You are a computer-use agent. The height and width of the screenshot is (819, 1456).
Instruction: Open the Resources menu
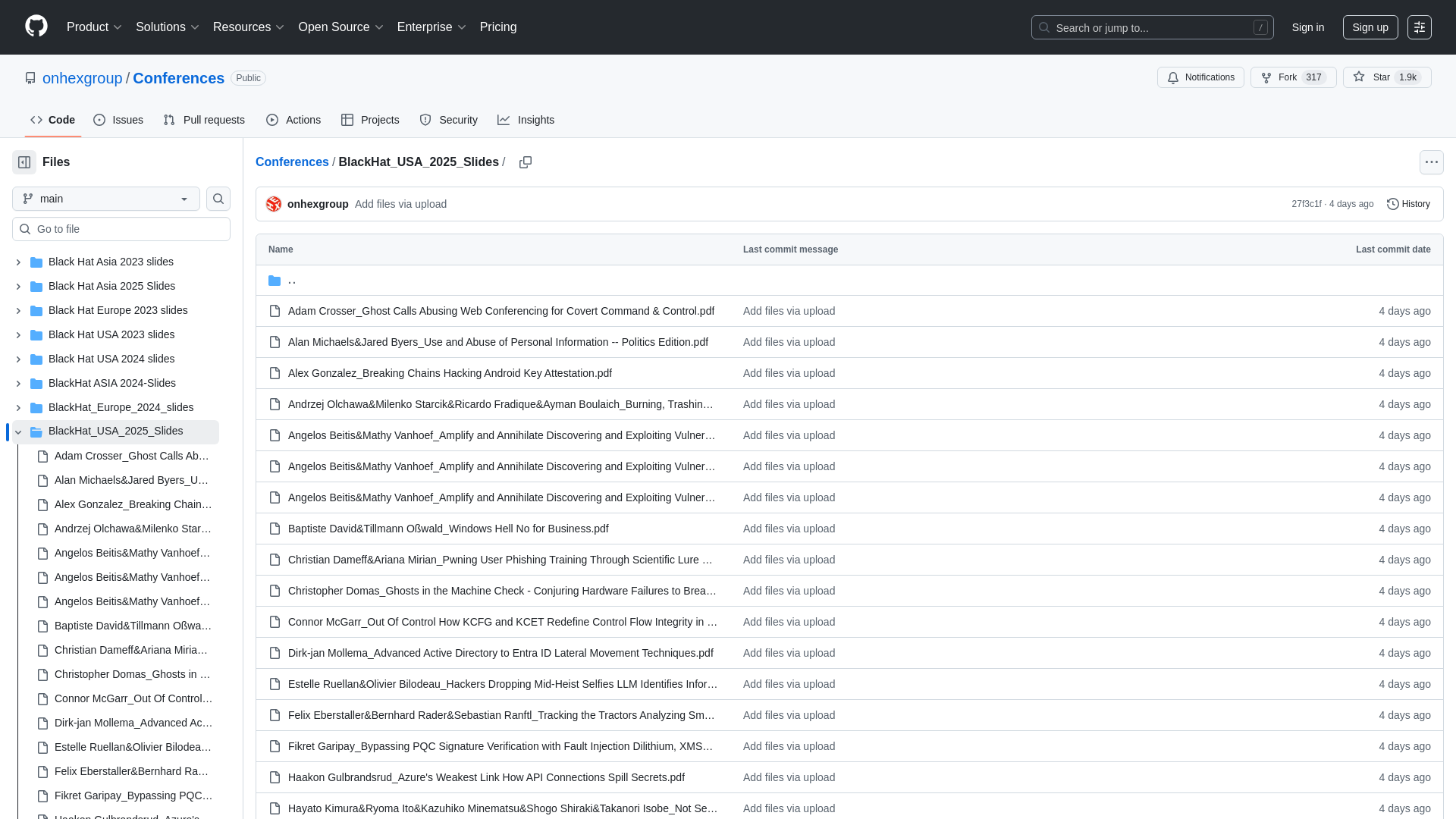[248, 27]
